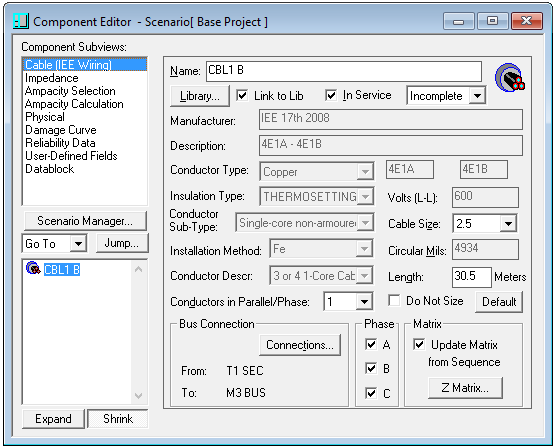Click the list scroll down arrow
Screen dimensions: 553x446
click(139, 396)
